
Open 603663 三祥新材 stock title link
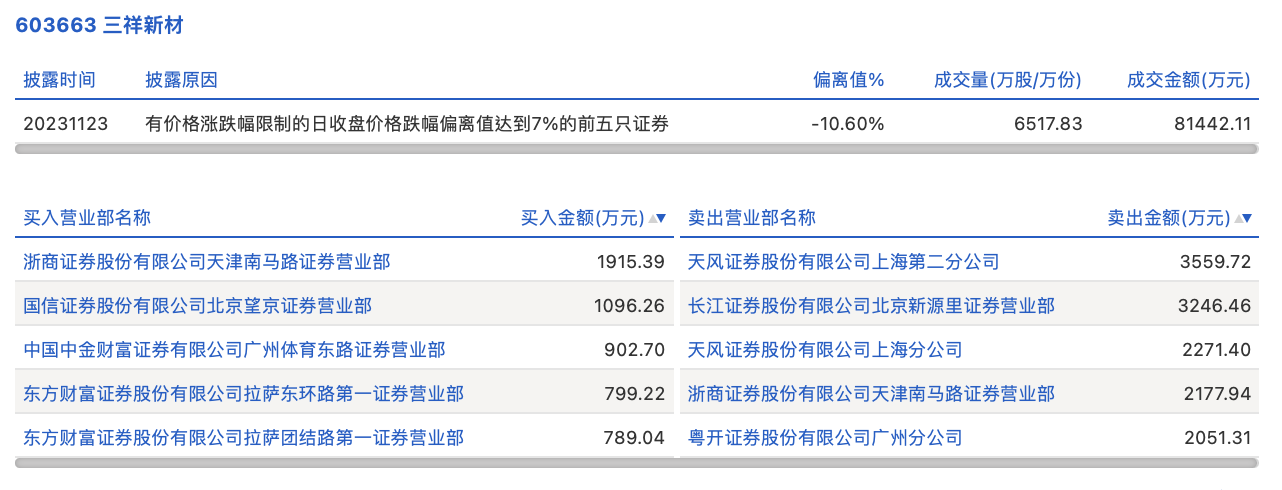(x=100, y=26)
